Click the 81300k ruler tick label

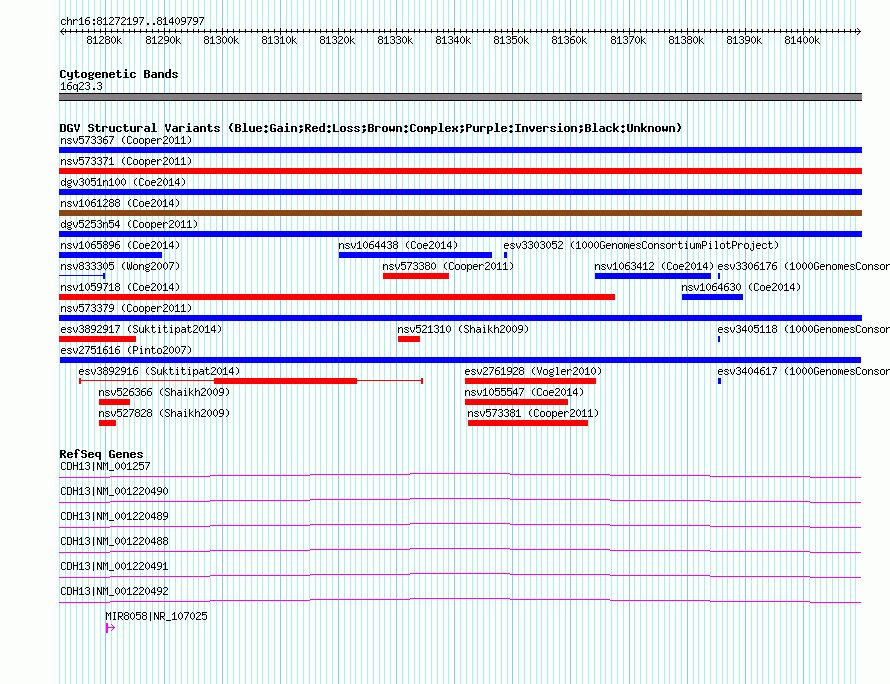tap(221, 40)
